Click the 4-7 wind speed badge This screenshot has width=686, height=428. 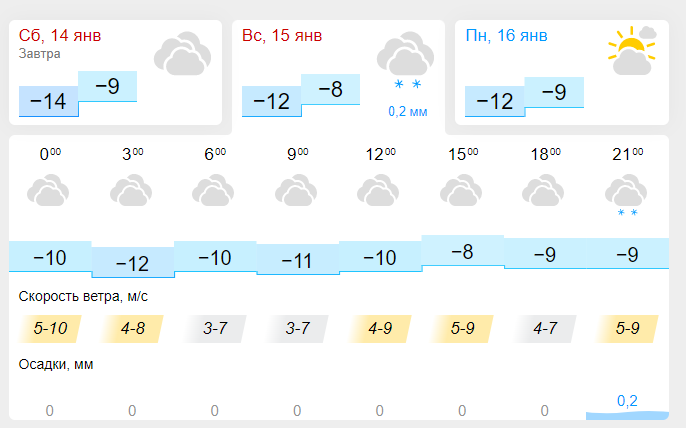[x=544, y=327]
